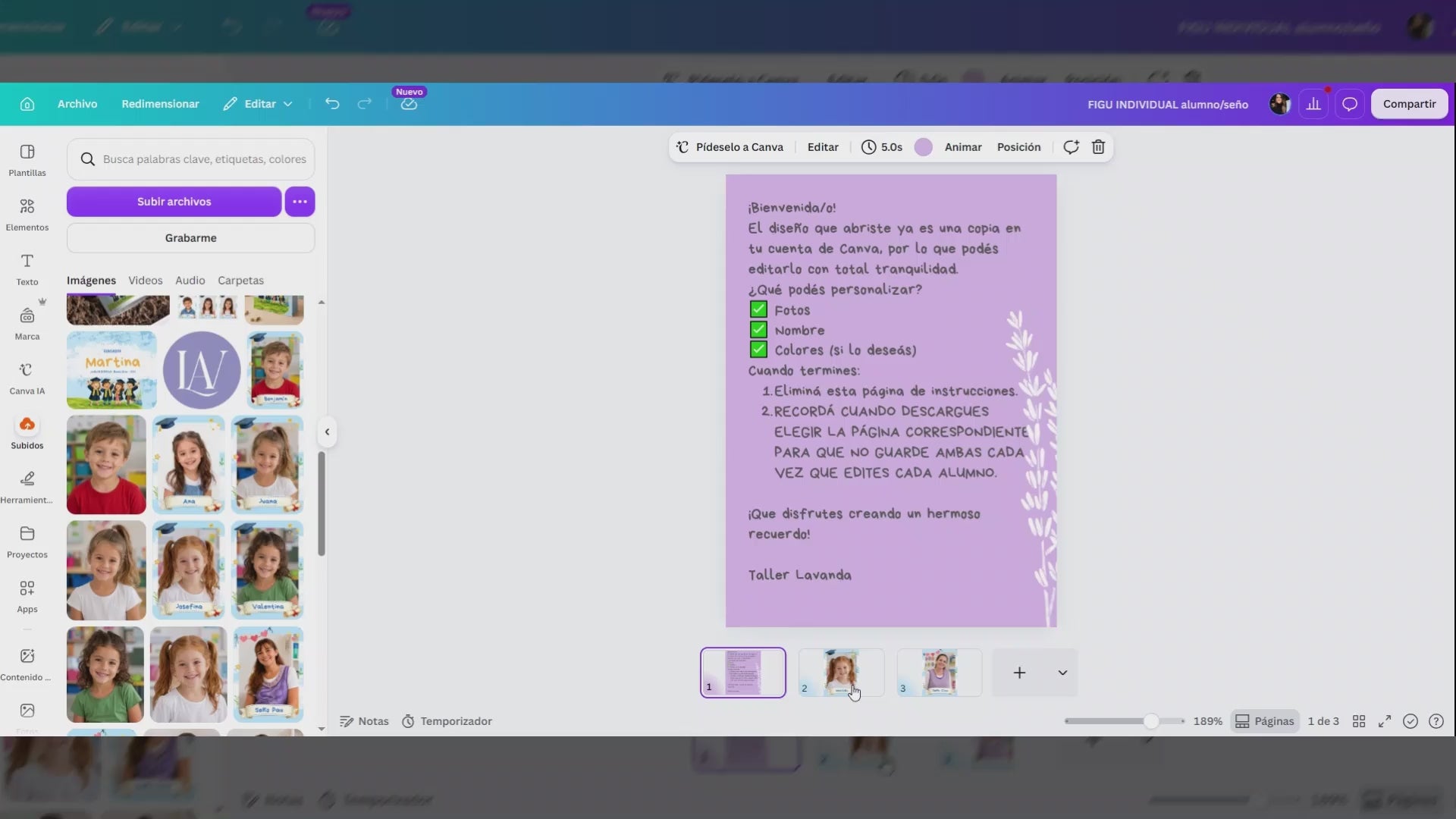Expand the Editar mode dropdown
This screenshot has width=1456, height=819.
tap(258, 104)
